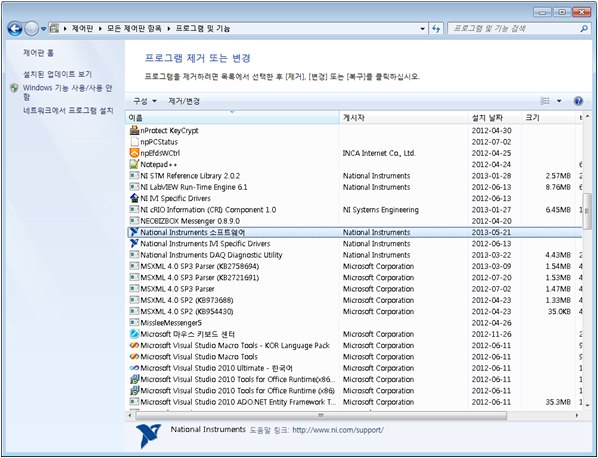
Task: Open recent pages dropdown next to Forward
Action: tap(43, 29)
